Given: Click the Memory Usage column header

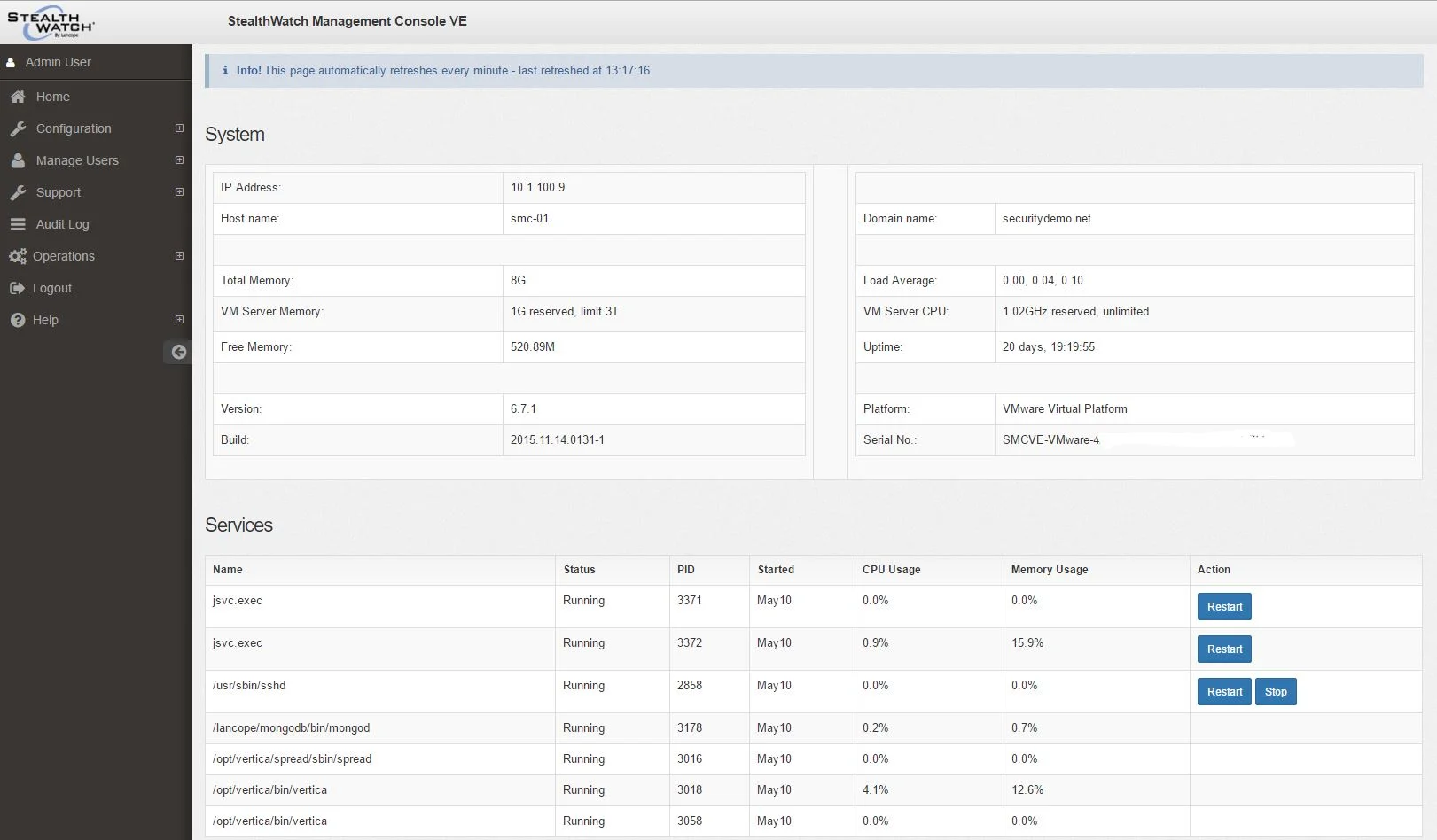Looking at the screenshot, I should (x=1050, y=570).
